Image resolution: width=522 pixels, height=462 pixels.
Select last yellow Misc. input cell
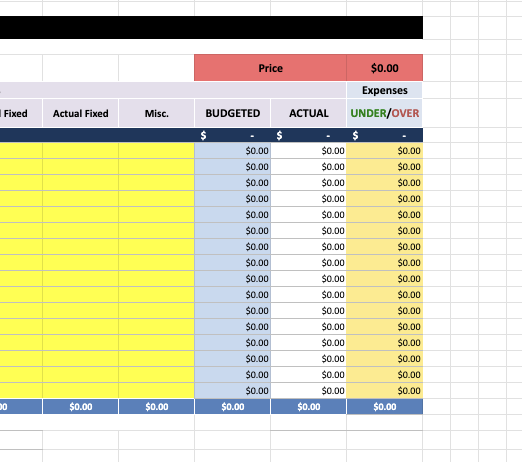[156, 391]
